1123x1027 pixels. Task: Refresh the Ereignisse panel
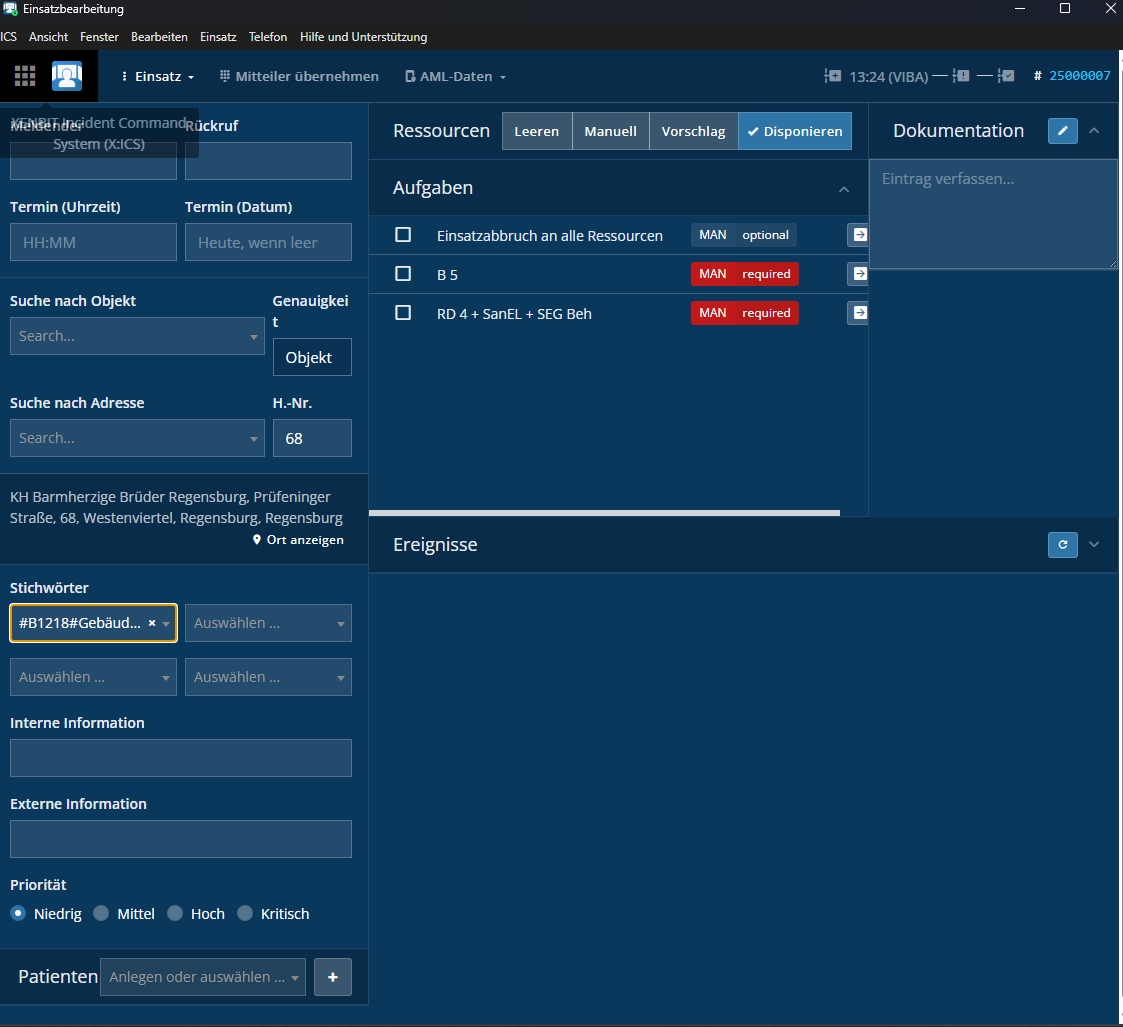click(x=1062, y=545)
